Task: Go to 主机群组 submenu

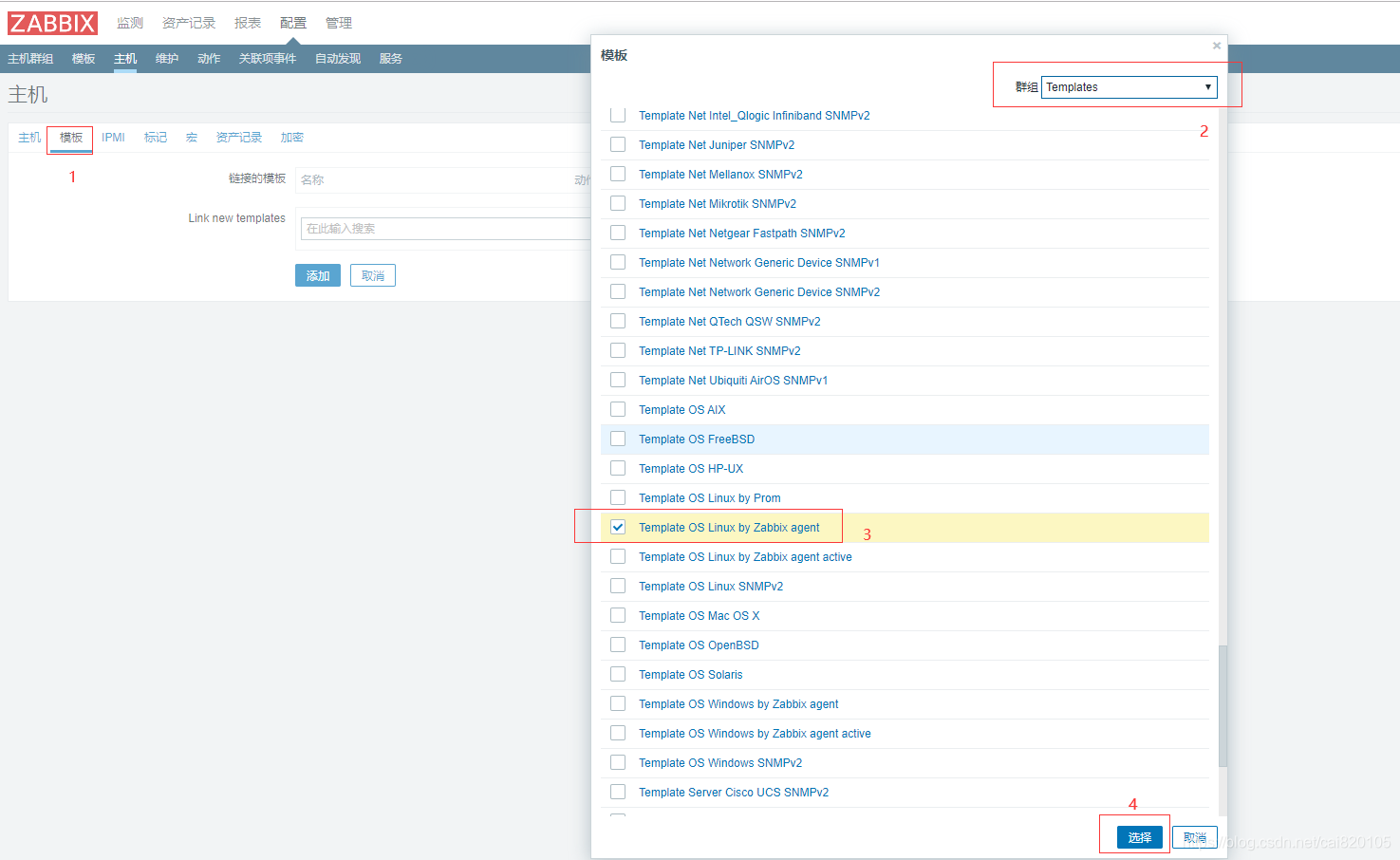Action: 30,59
